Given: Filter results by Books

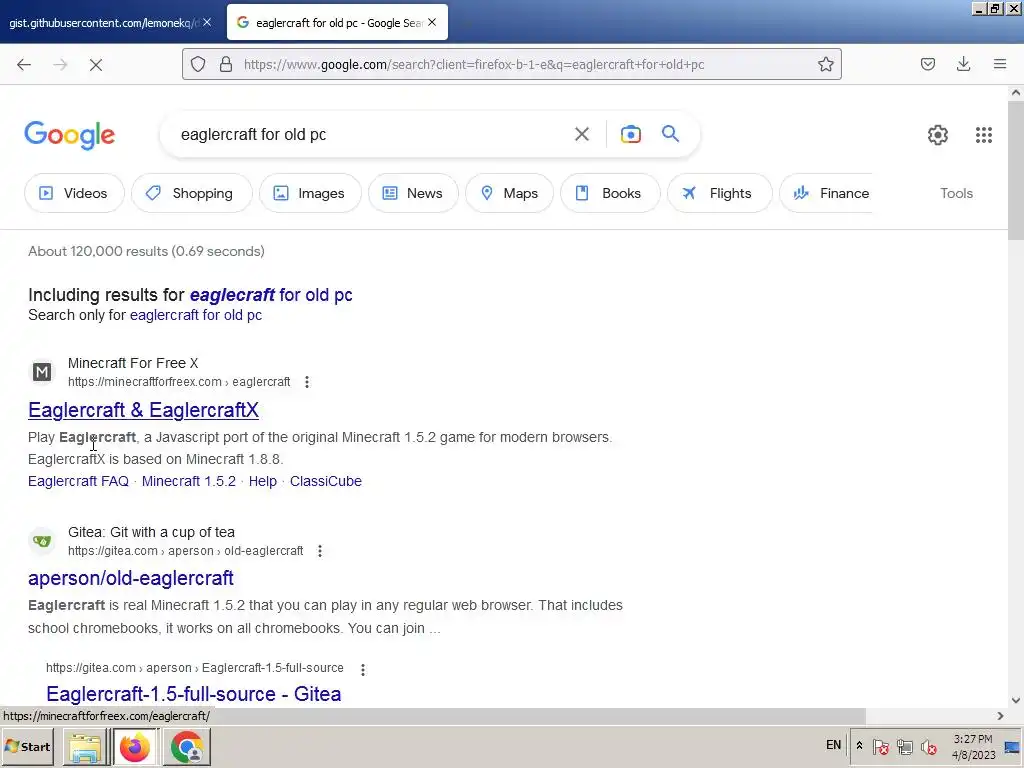Looking at the screenshot, I should pyautogui.click(x=609, y=193).
